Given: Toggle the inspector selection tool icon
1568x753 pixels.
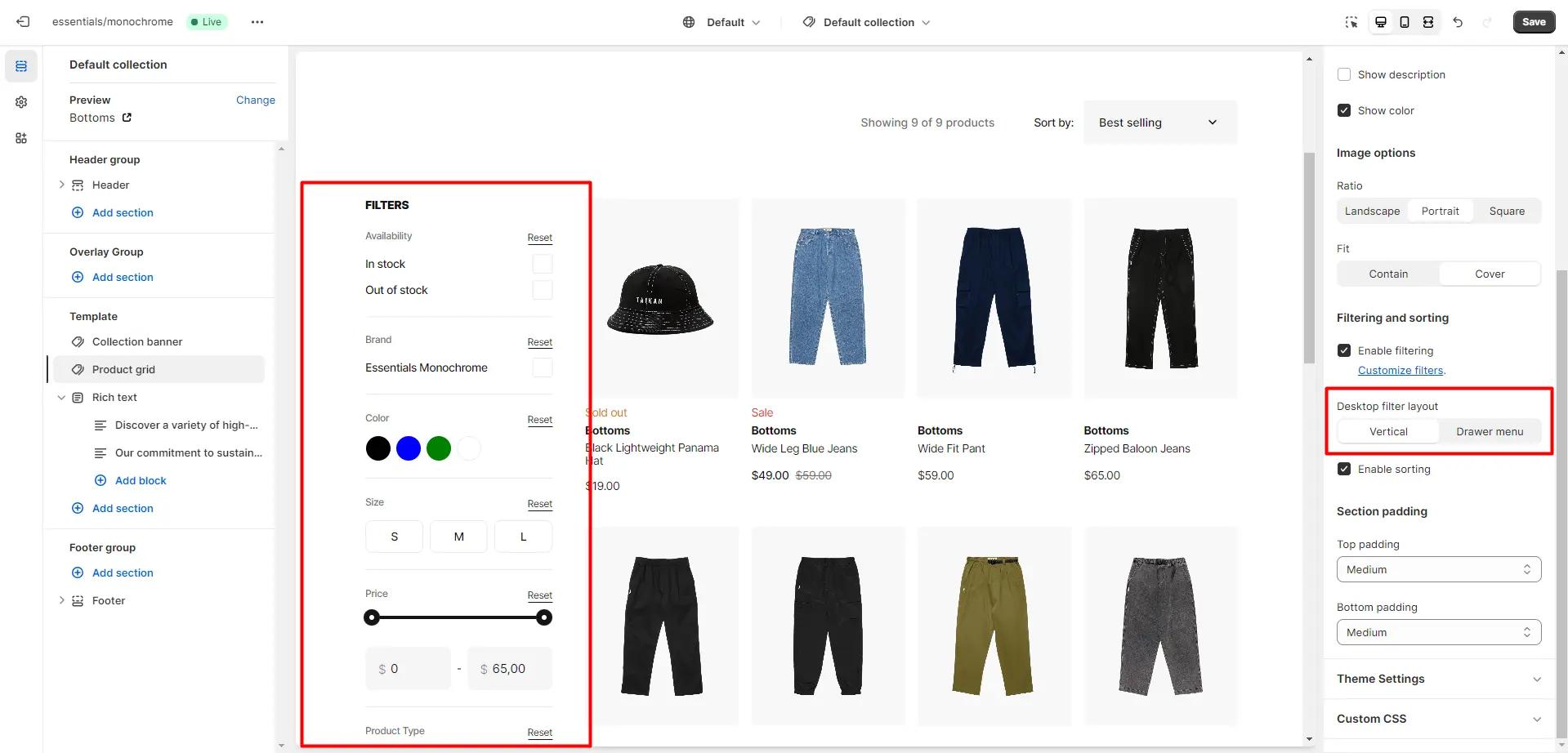Looking at the screenshot, I should [x=1351, y=22].
